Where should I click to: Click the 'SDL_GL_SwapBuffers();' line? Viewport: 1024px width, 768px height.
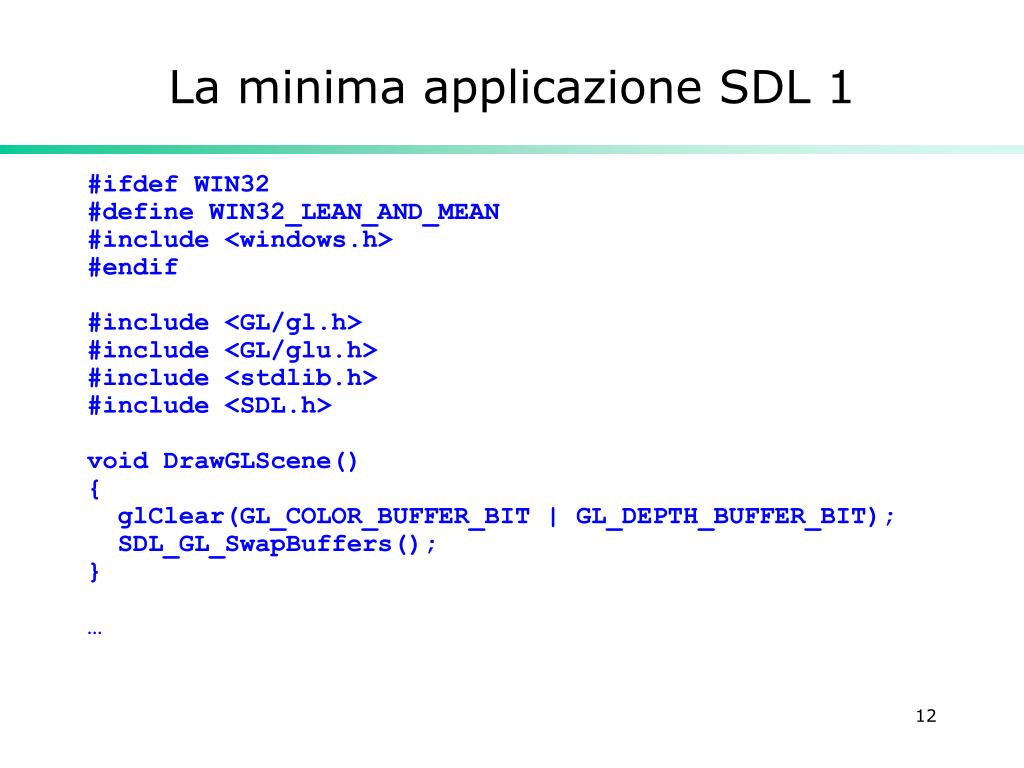(277, 544)
